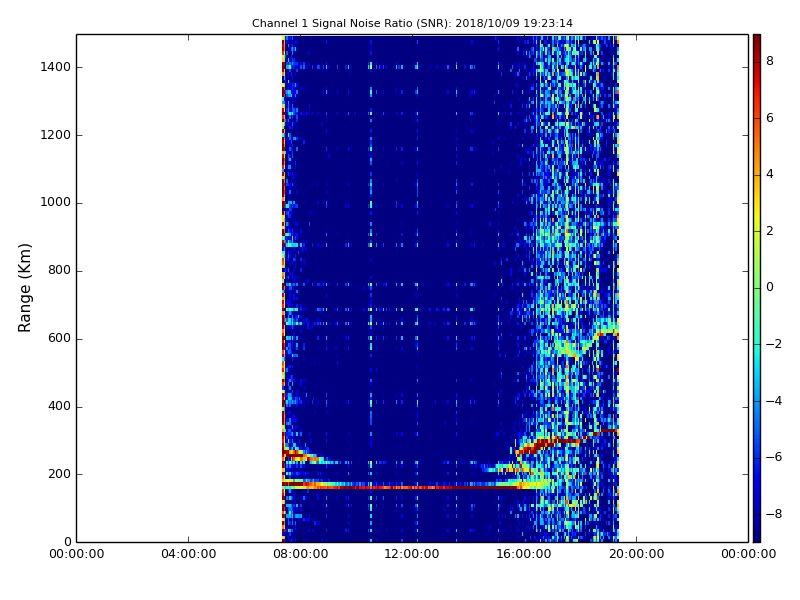Click the colorbar value label −6
Viewport: 800px width, 600px height.
[774, 457]
